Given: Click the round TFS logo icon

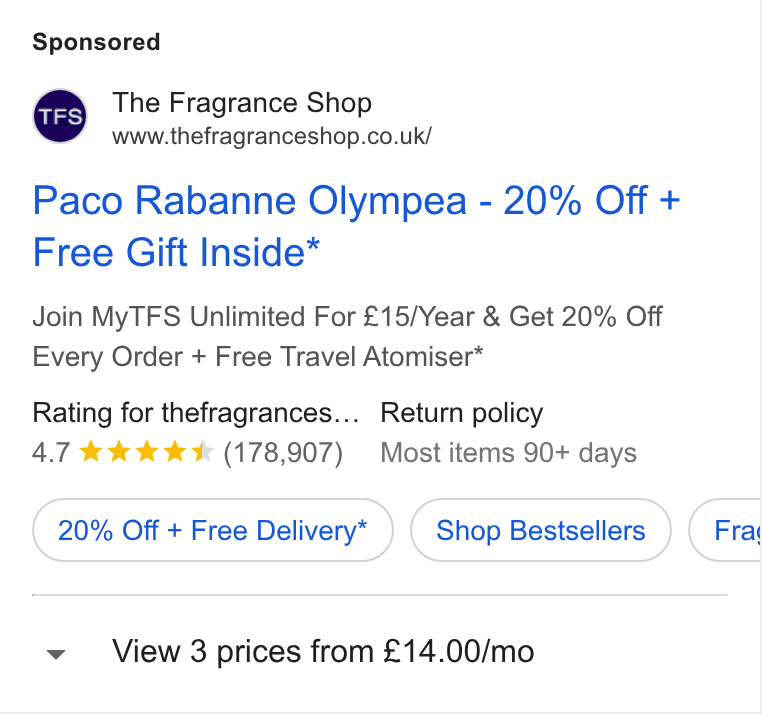Looking at the screenshot, I should point(60,116).
